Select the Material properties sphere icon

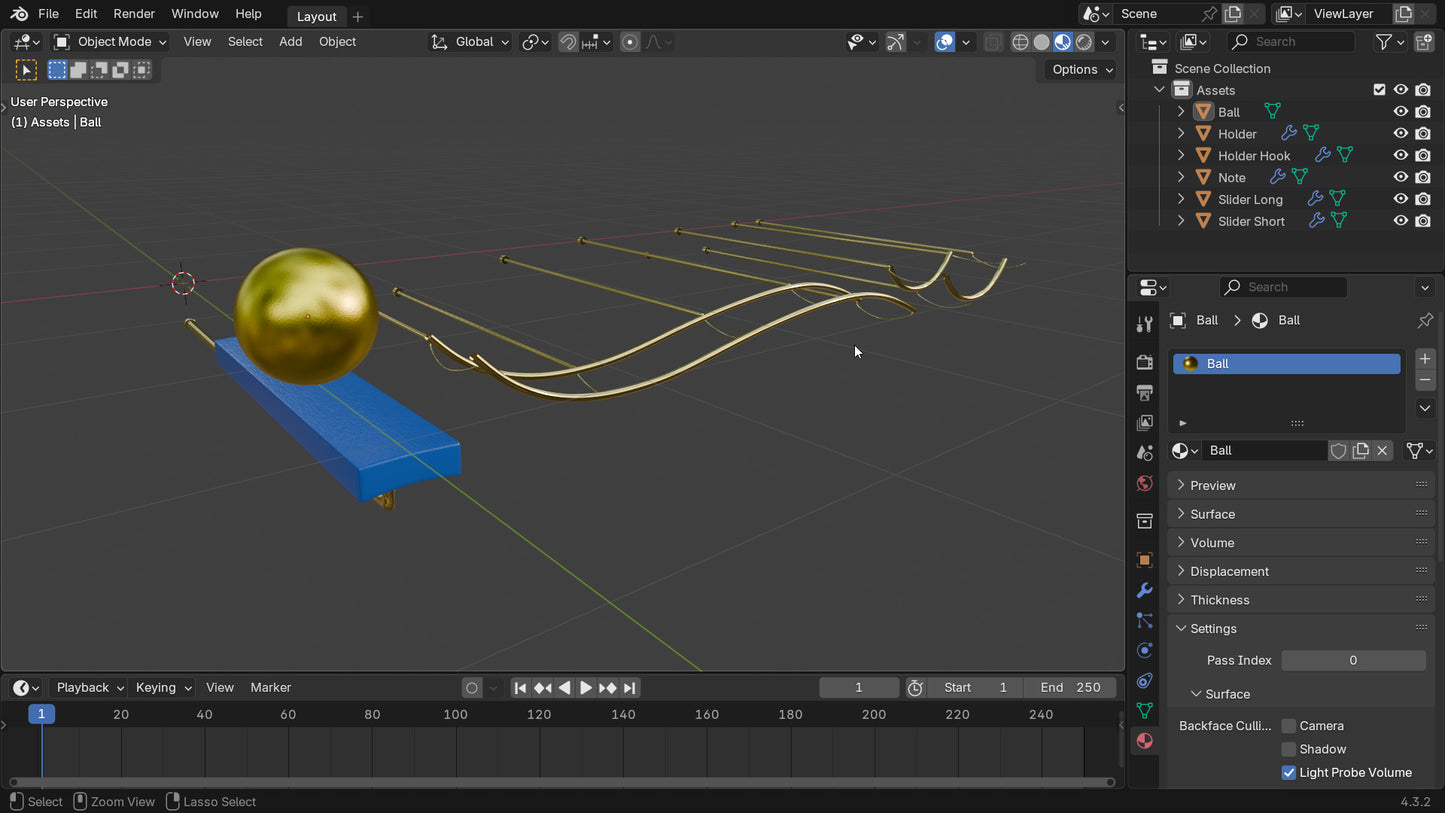1144,740
